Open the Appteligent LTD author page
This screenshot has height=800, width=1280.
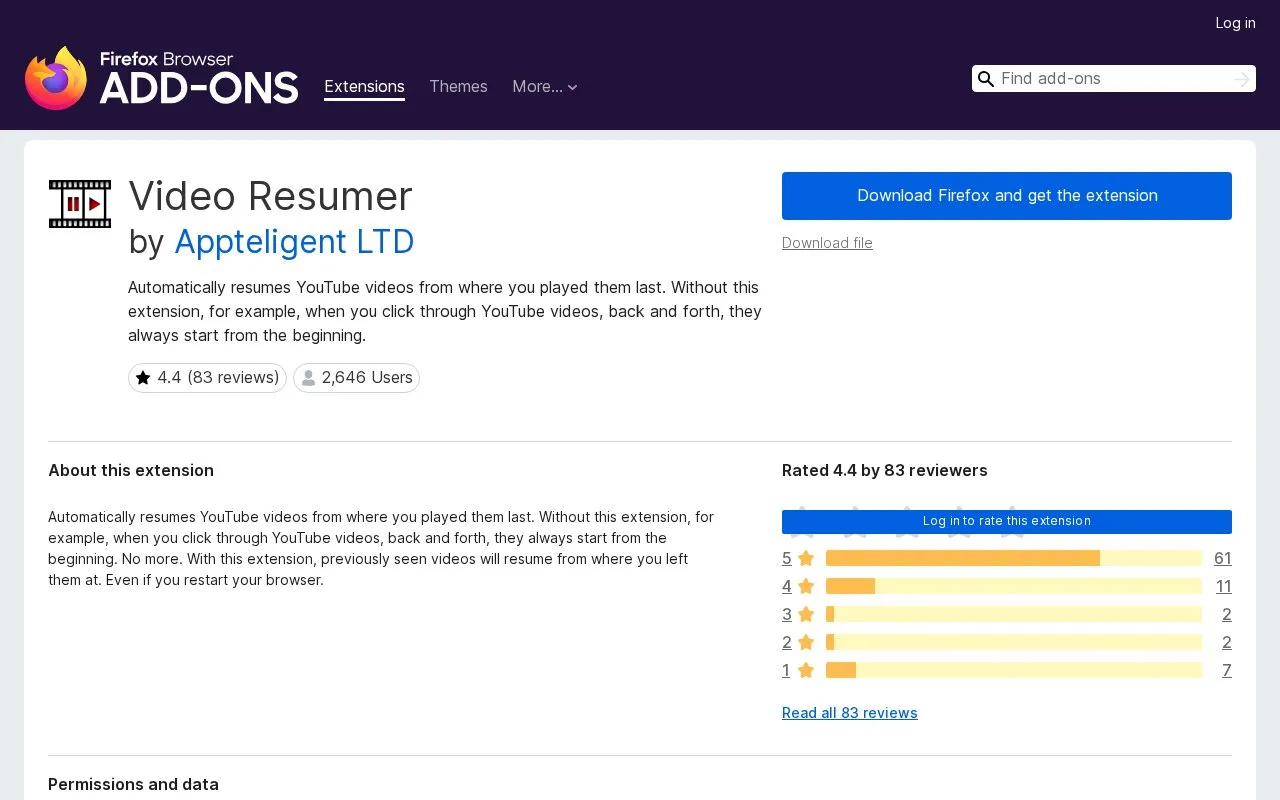pyautogui.click(x=294, y=242)
